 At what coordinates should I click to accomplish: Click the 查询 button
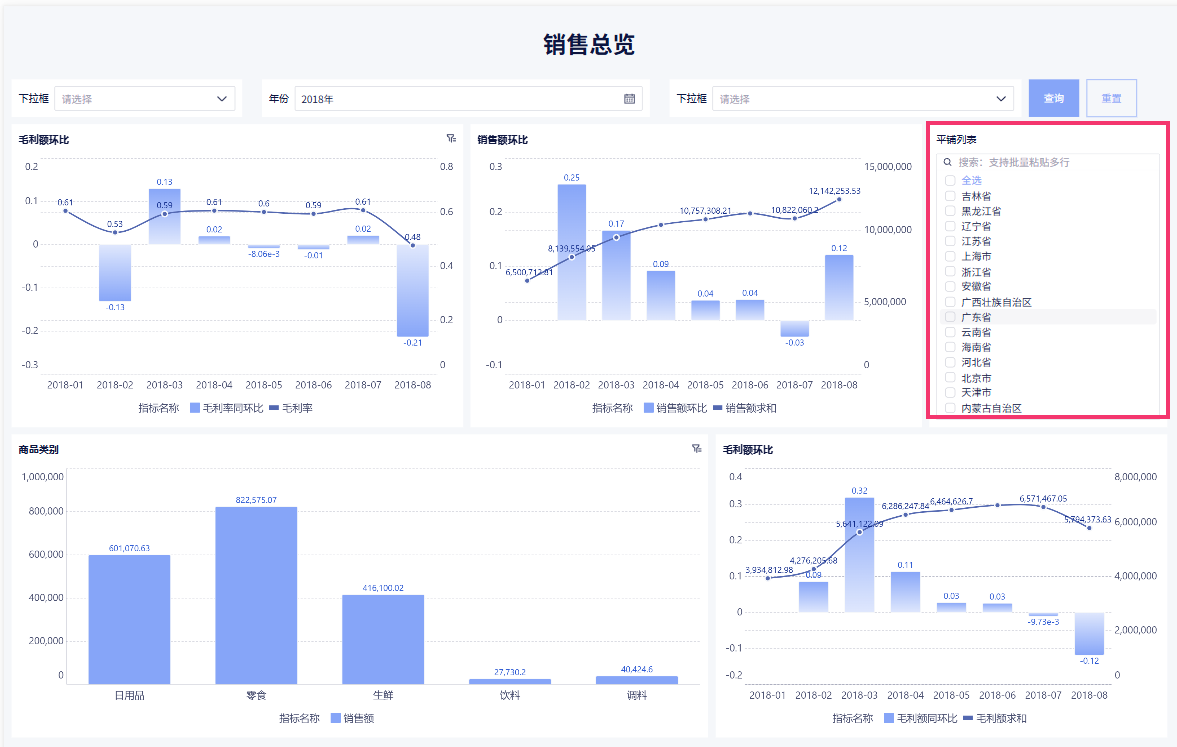coord(1054,98)
